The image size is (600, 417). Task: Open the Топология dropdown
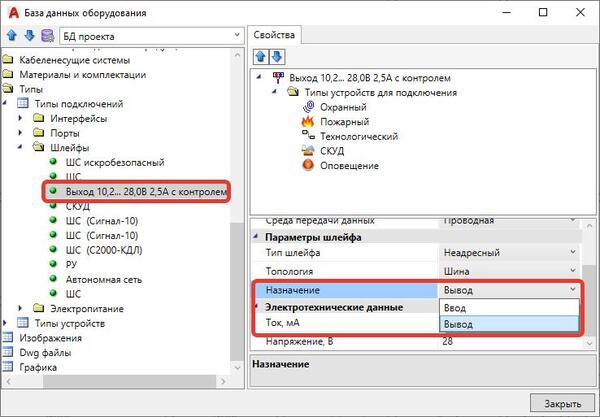tap(573, 270)
